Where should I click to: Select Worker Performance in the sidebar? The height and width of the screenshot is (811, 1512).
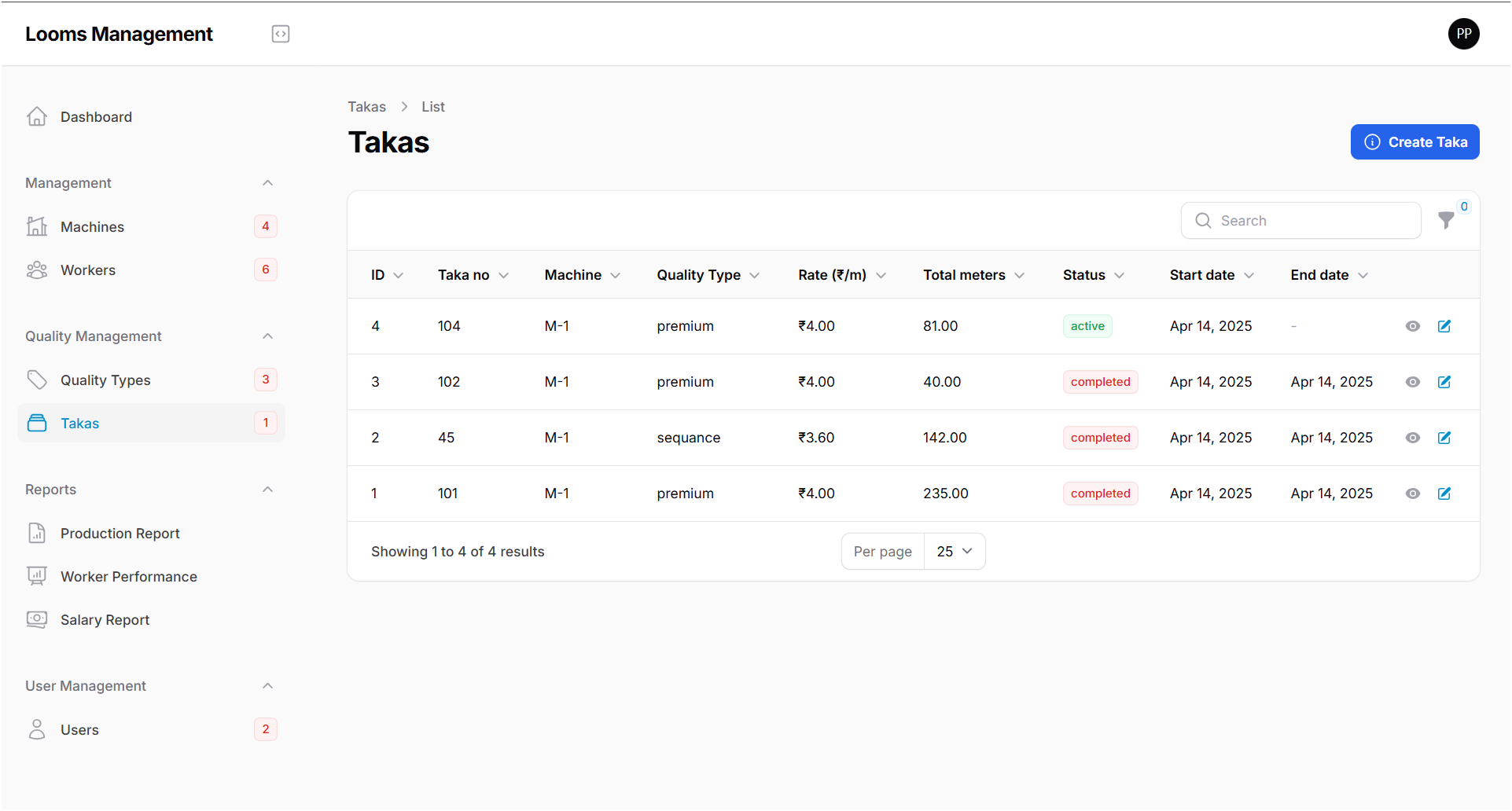click(x=128, y=576)
